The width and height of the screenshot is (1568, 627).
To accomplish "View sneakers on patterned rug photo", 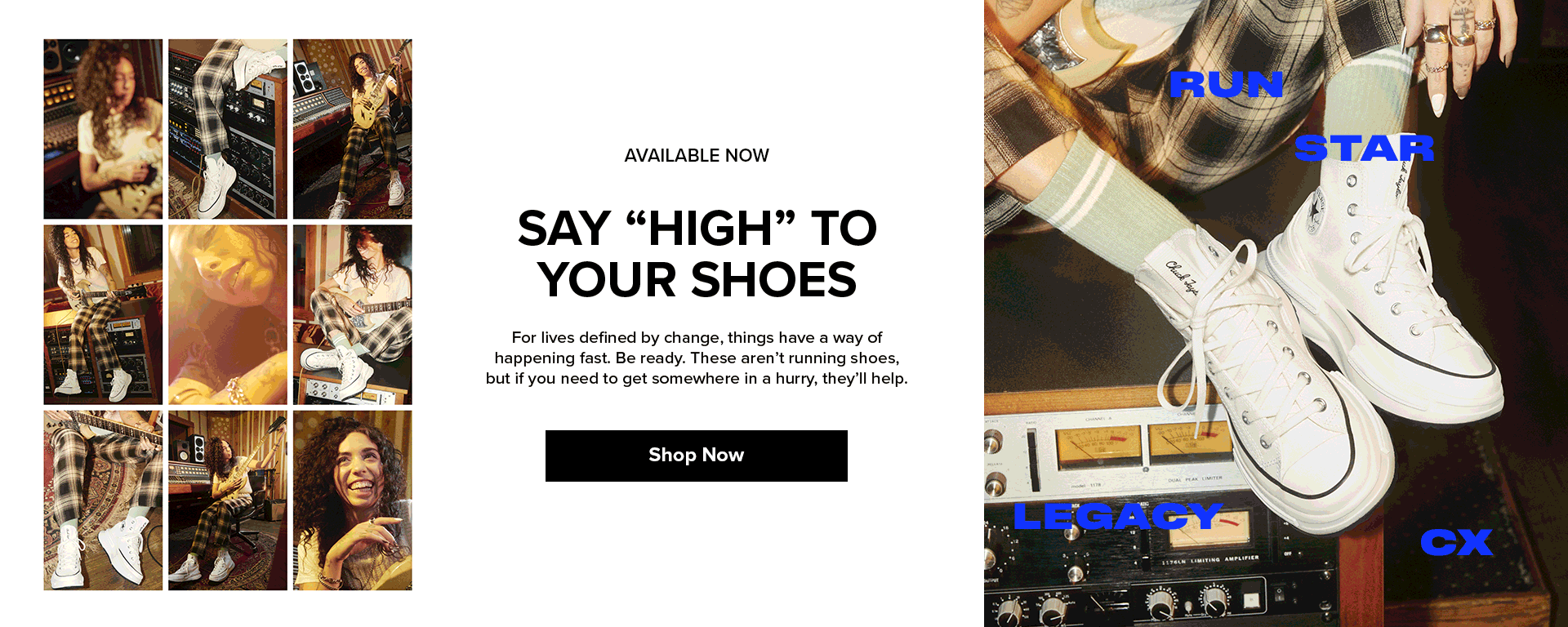I will click(103, 500).
